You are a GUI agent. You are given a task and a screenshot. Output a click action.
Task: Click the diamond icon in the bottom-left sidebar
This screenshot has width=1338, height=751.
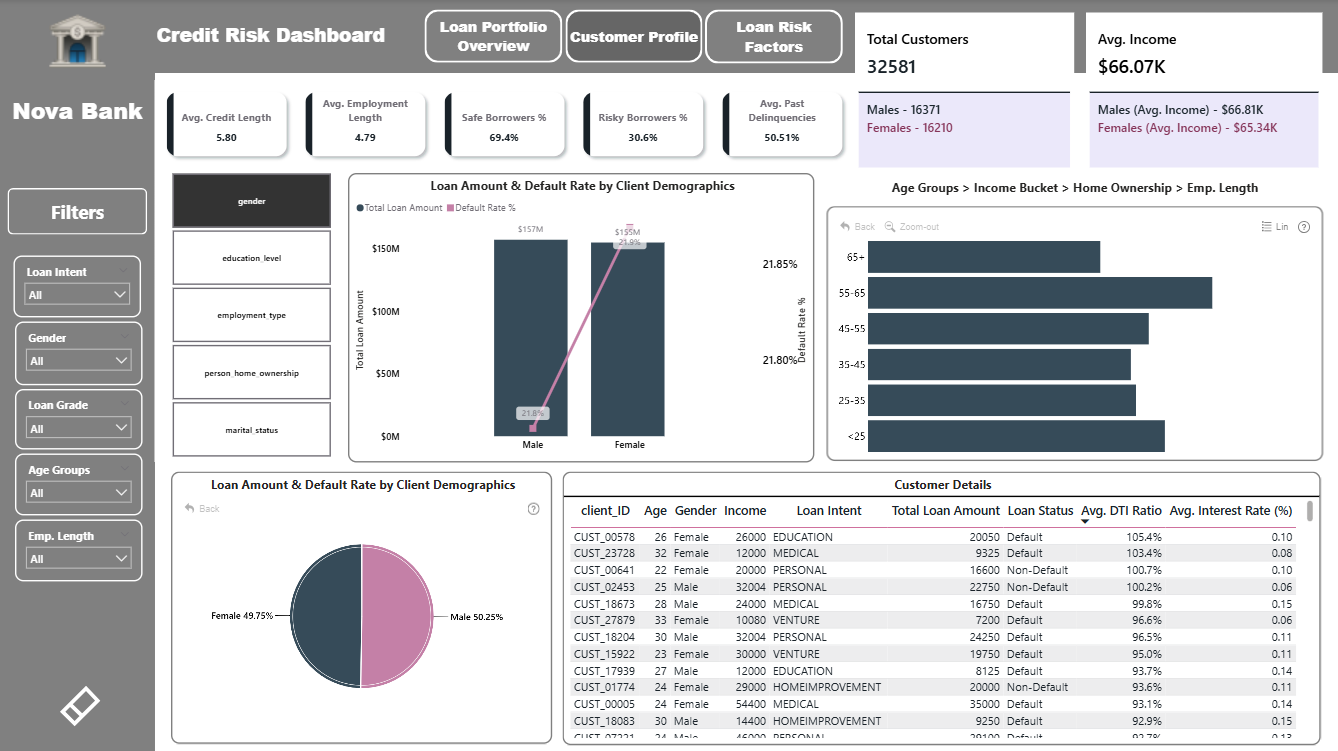[79, 706]
